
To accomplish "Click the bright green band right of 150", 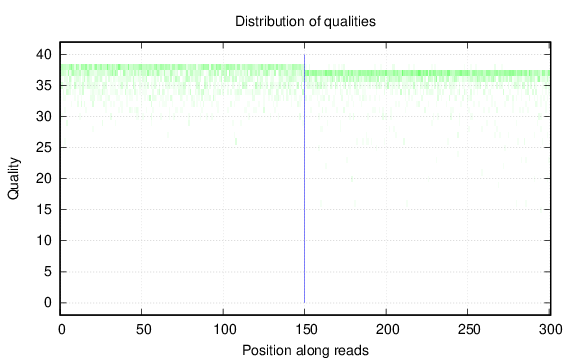I will (427, 73).
